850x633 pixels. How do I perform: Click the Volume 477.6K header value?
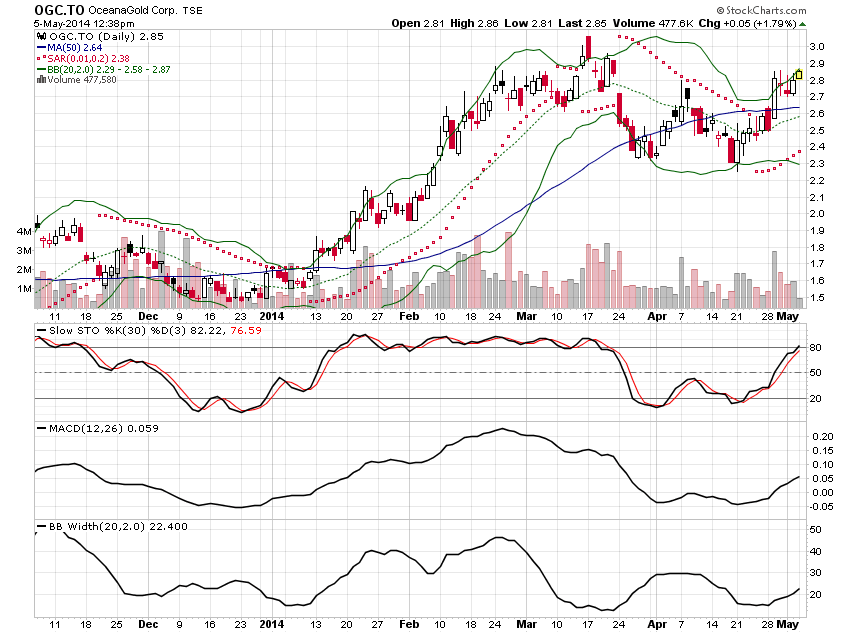(653, 23)
